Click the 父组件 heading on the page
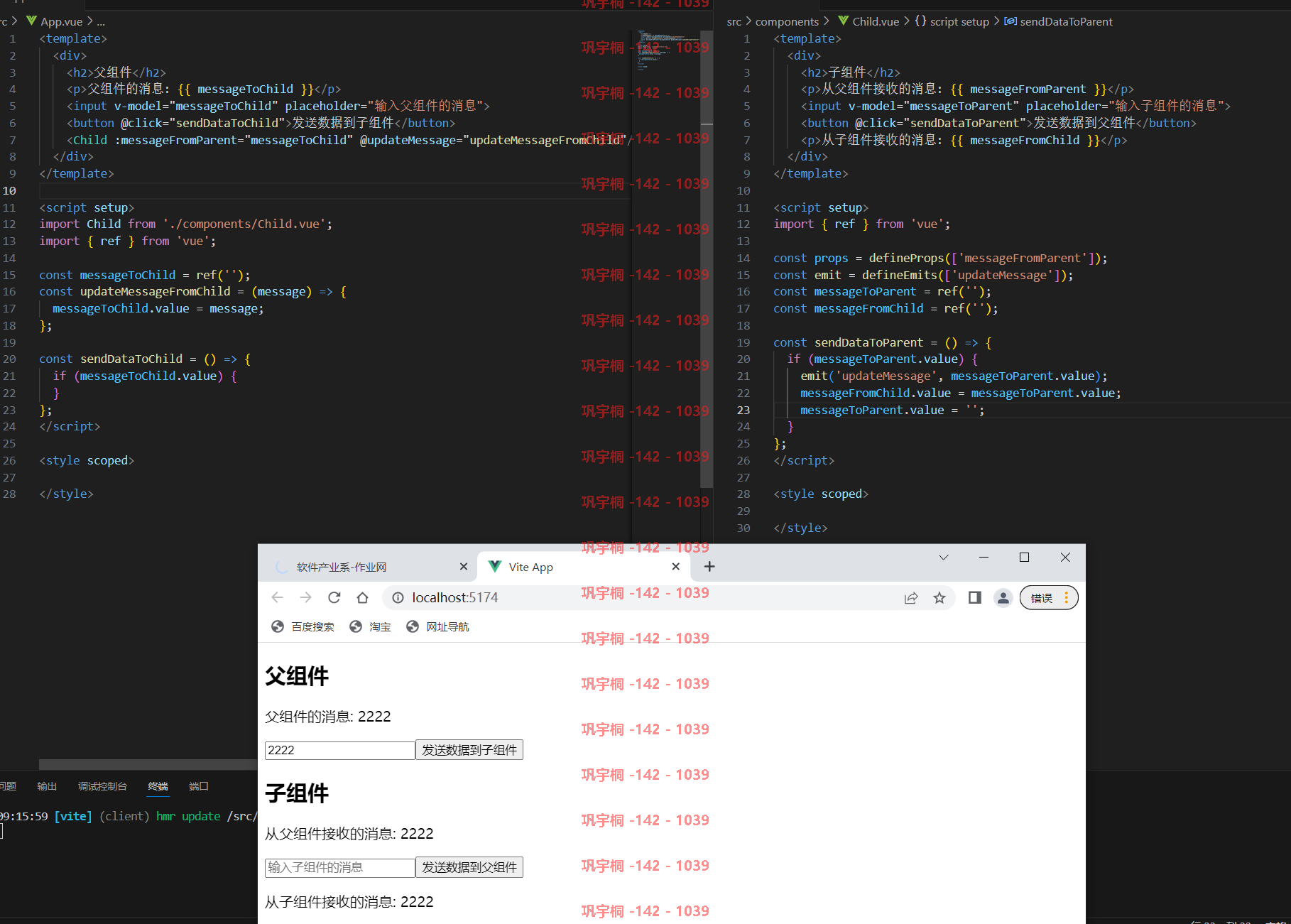The image size is (1291, 924). pos(297,676)
